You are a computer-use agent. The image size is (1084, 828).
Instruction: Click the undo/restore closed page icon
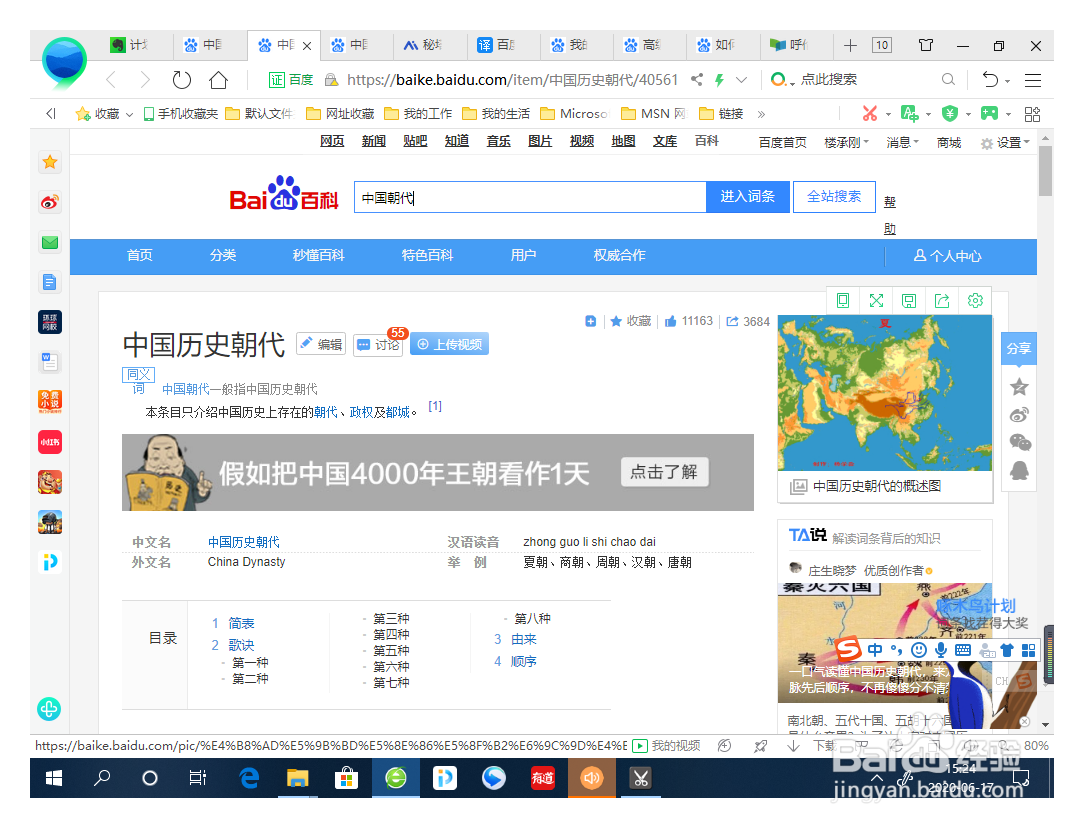pos(990,80)
